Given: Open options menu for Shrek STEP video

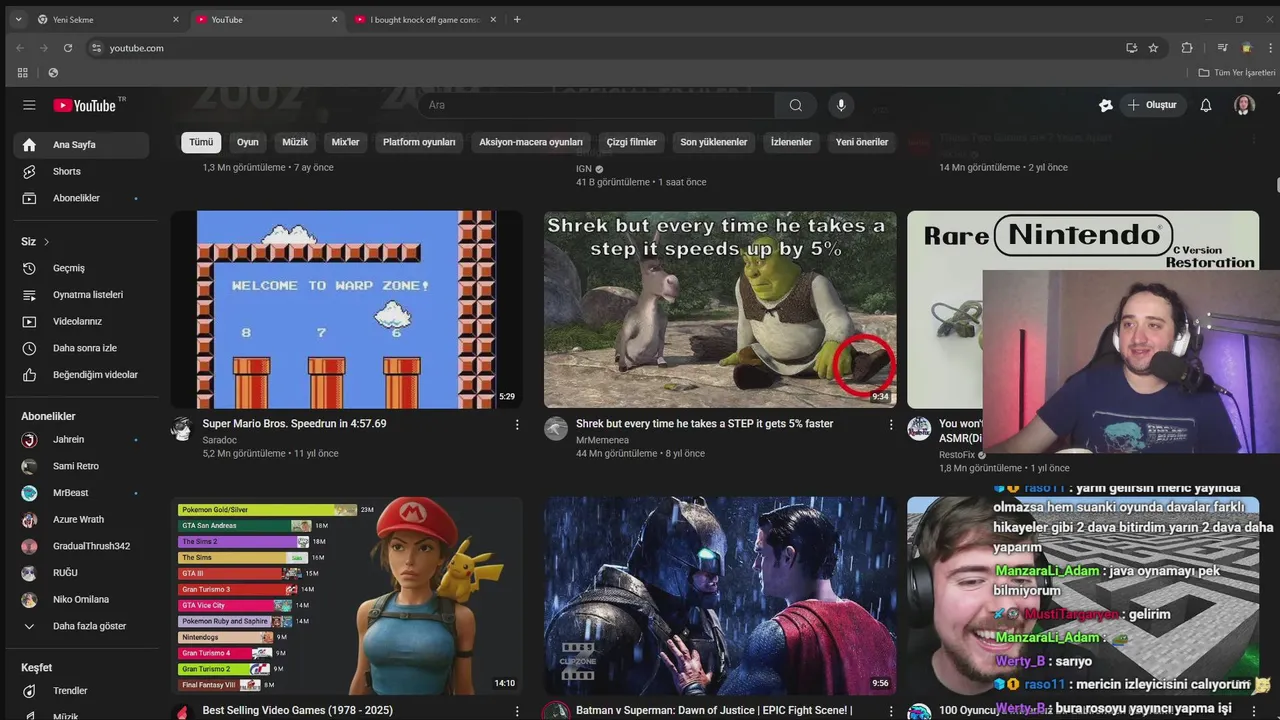Looking at the screenshot, I should click(x=891, y=425).
